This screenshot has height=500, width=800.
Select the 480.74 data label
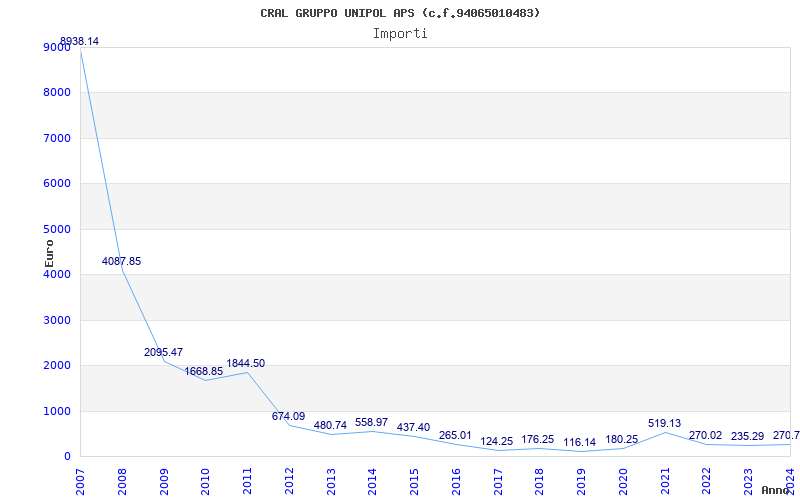(330, 426)
